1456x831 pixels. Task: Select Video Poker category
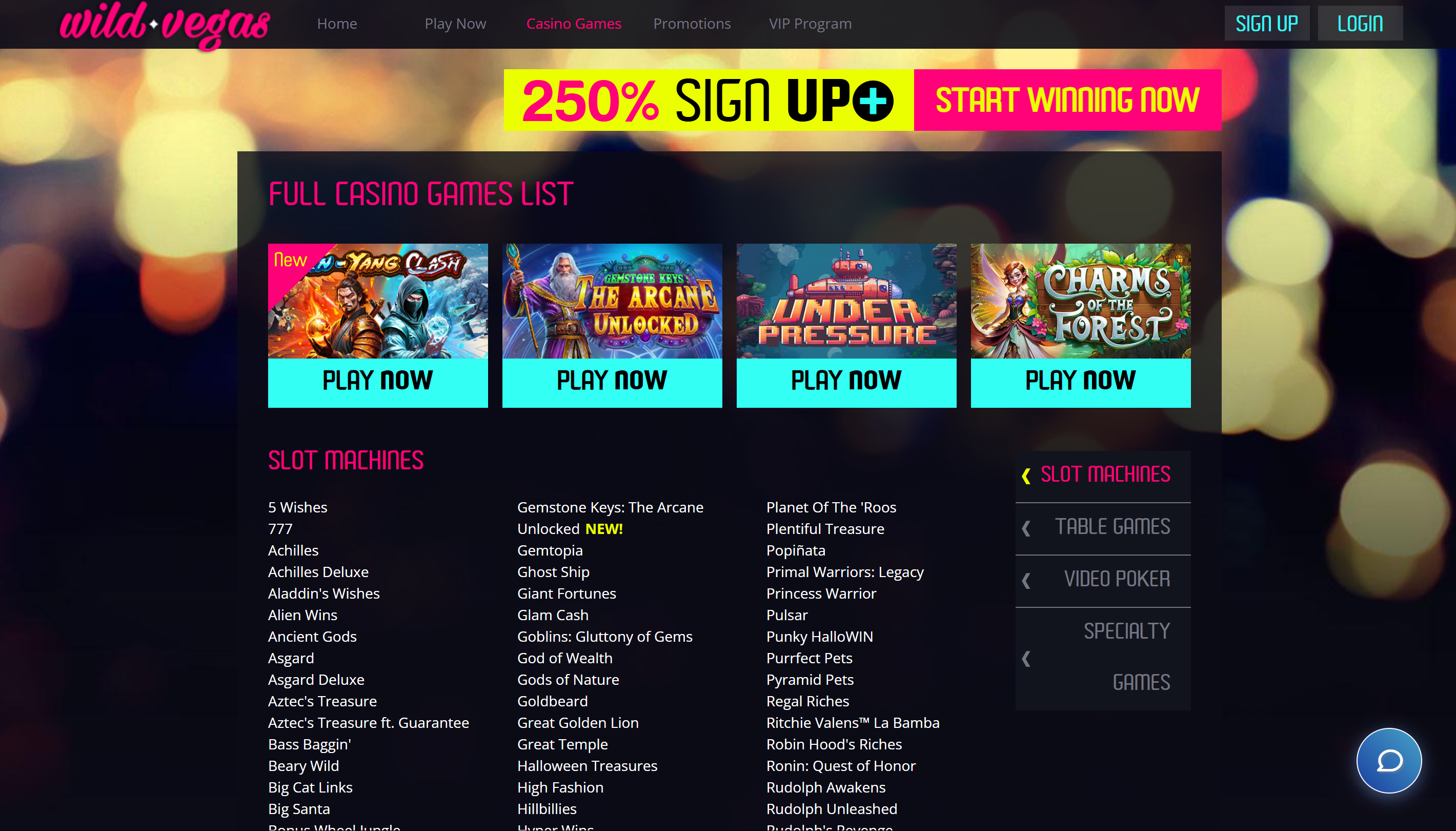click(1117, 579)
